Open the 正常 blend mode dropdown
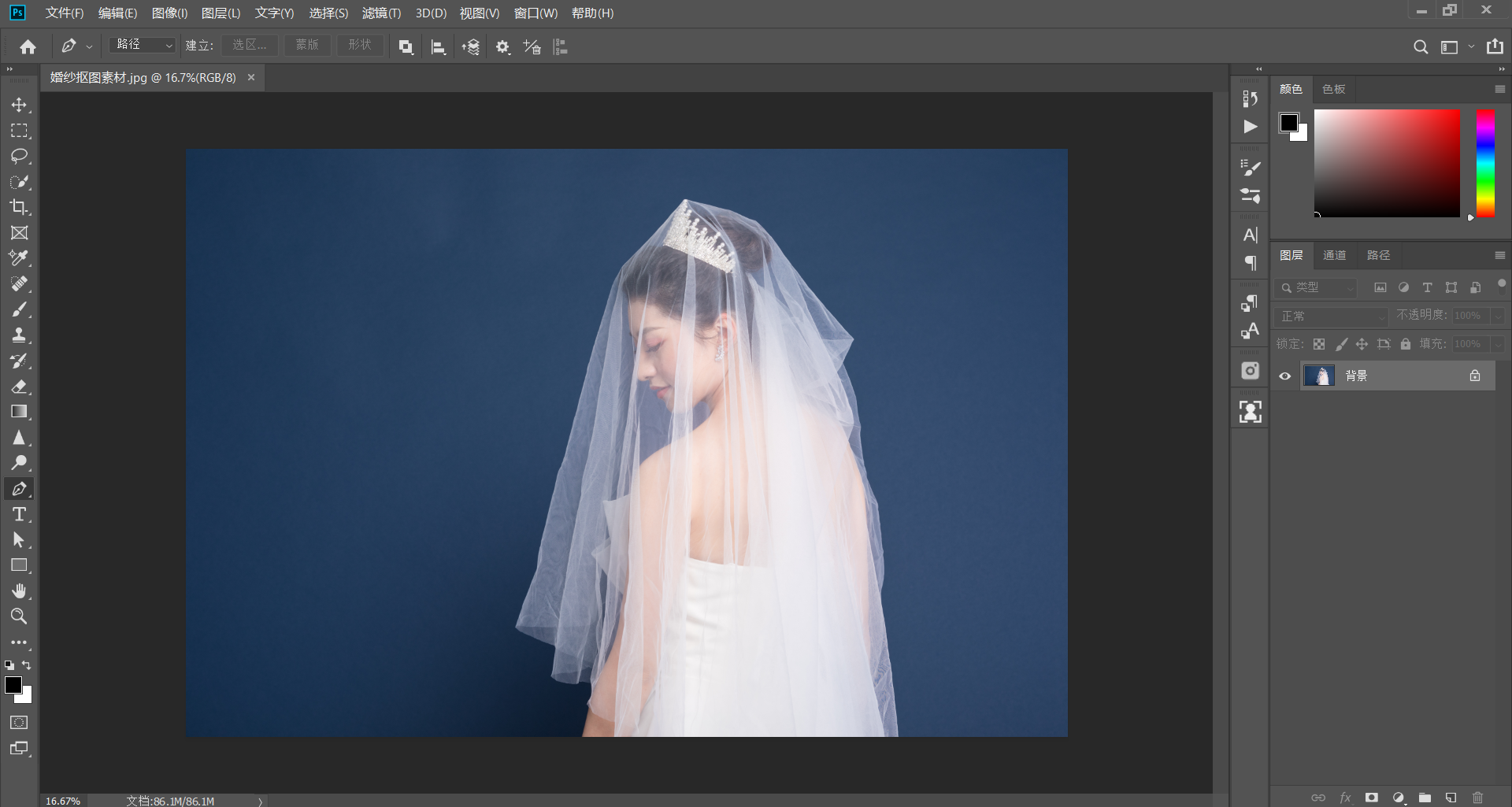 [1332, 317]
